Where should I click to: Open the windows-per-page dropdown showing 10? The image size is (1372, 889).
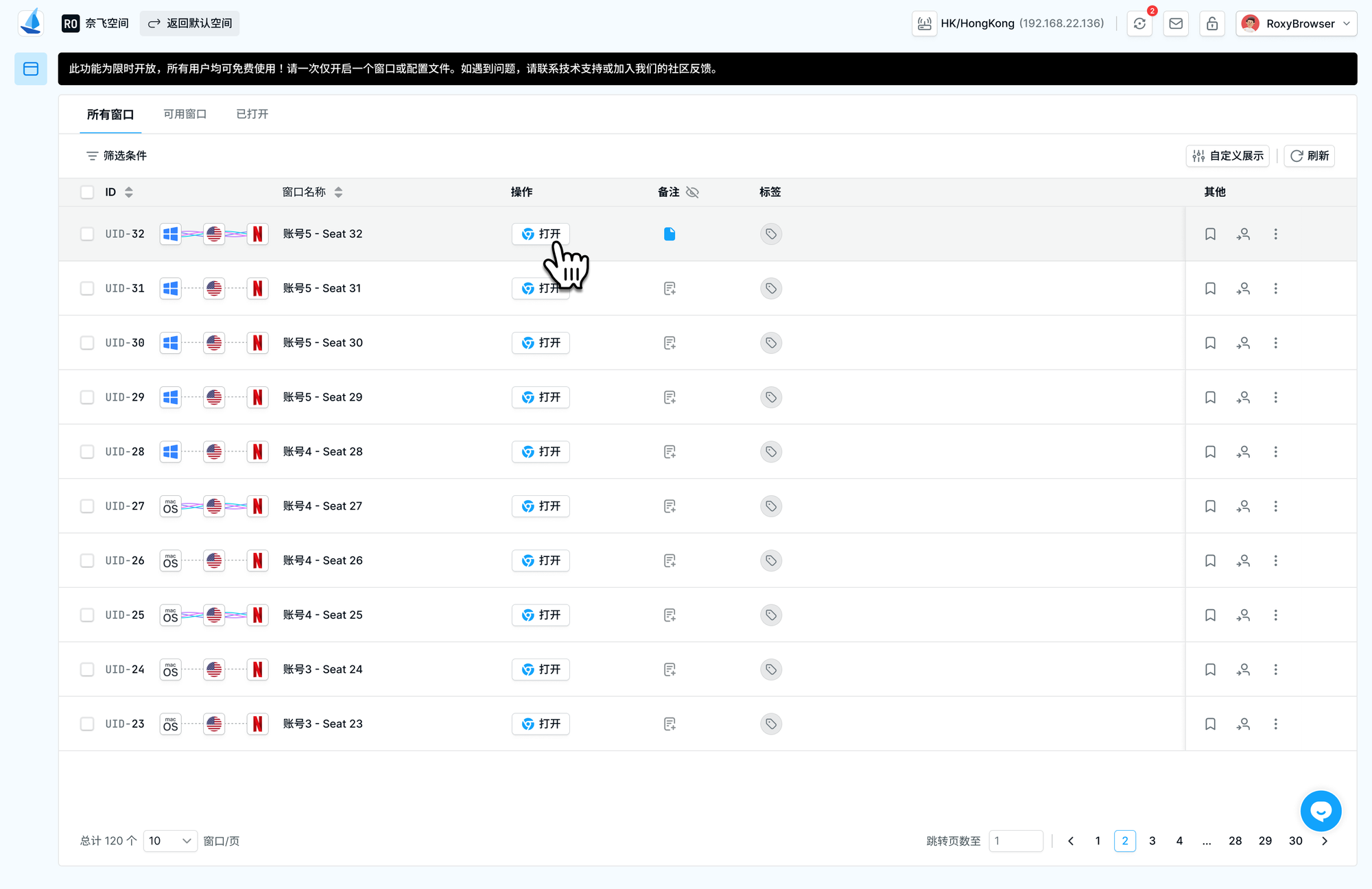click(169, 840)
